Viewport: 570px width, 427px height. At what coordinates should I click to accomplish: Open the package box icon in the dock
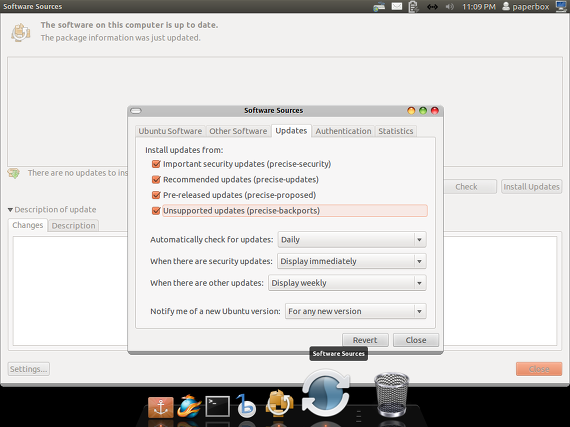[279, 403]
